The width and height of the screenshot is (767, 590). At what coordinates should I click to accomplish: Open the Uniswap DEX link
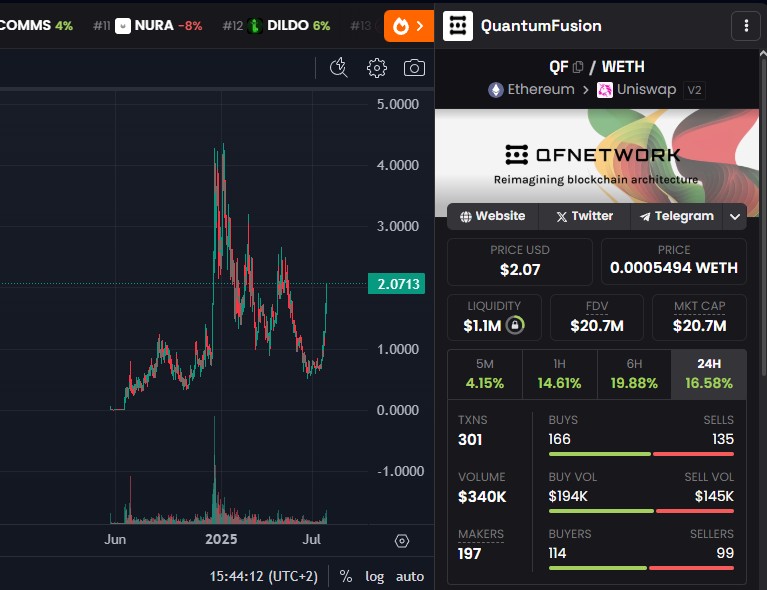[x=636, y=90]
